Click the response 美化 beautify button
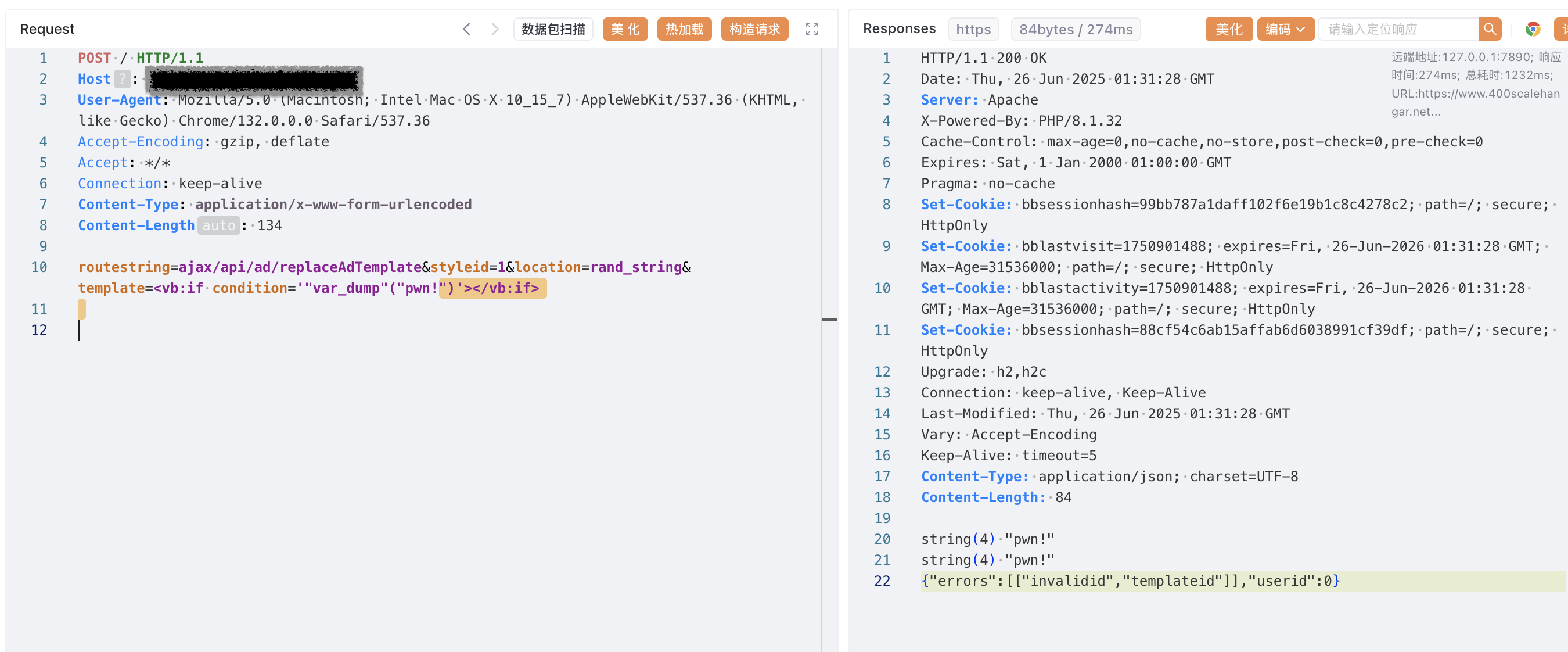 [x=1228, y=29]
